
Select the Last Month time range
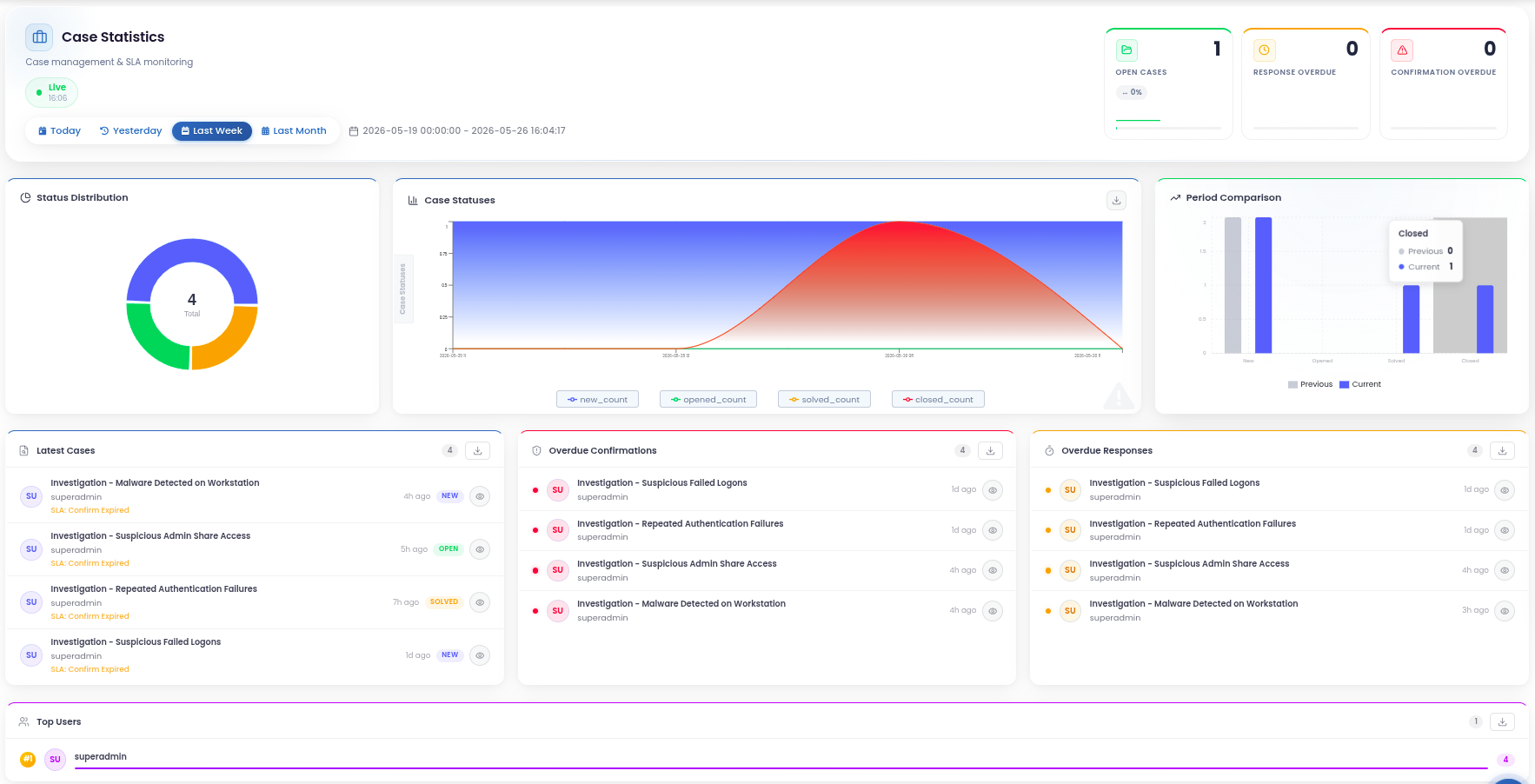click(x=294, y=131)
